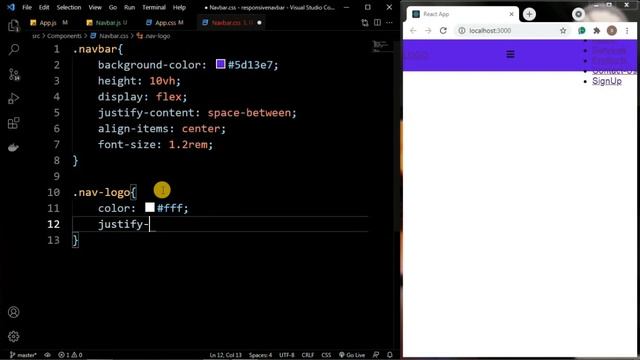Click the browser Forward arrow

click(x=428, y=31)
